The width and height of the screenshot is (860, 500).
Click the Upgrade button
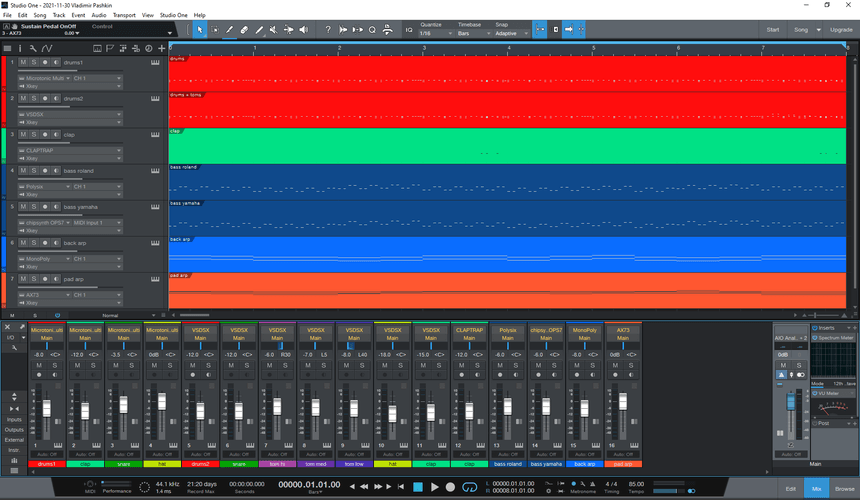pyautogui.click(x=841, y=30)
